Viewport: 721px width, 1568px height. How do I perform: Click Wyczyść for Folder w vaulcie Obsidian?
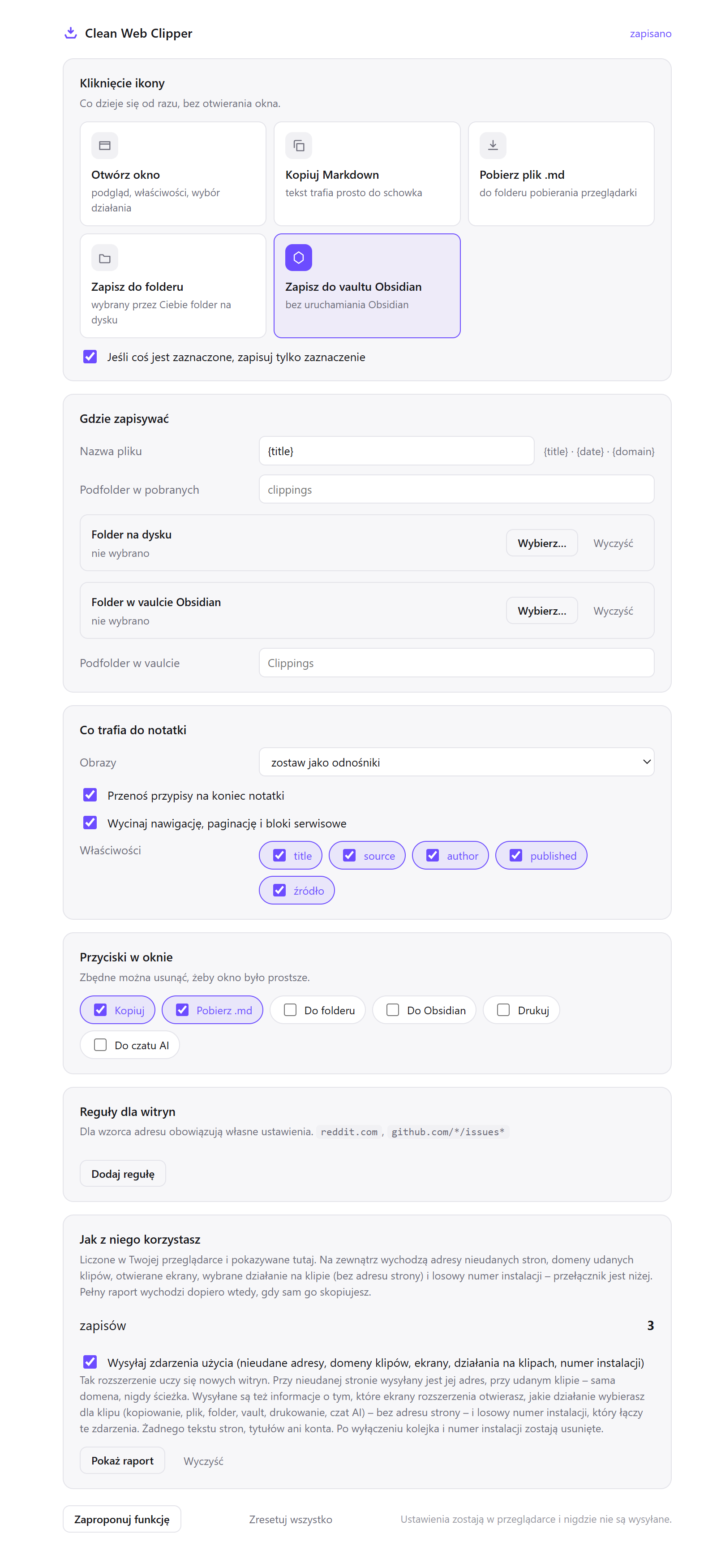613,610
